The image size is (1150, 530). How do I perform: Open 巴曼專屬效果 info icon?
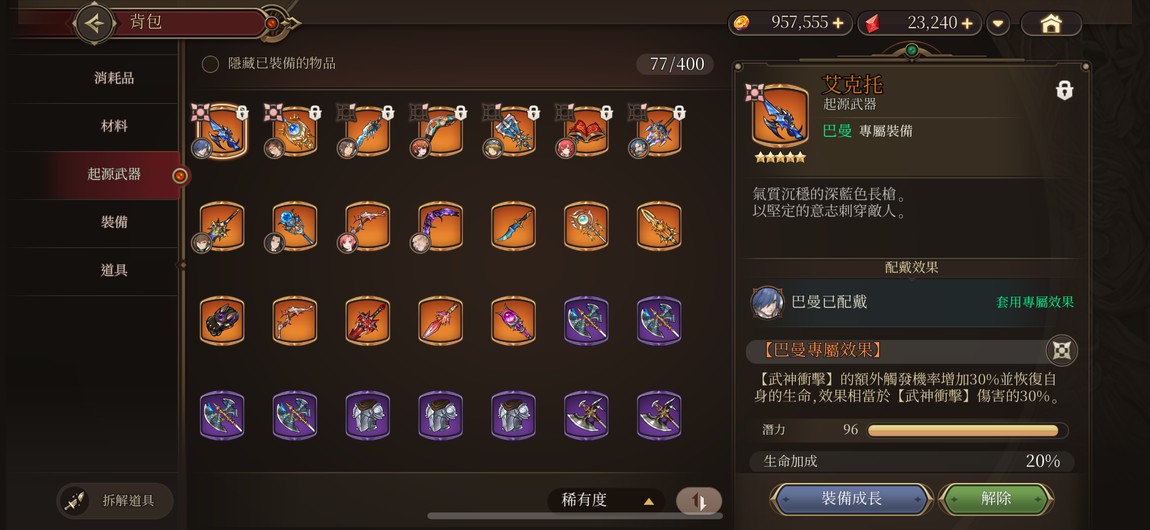point(1061,350)
